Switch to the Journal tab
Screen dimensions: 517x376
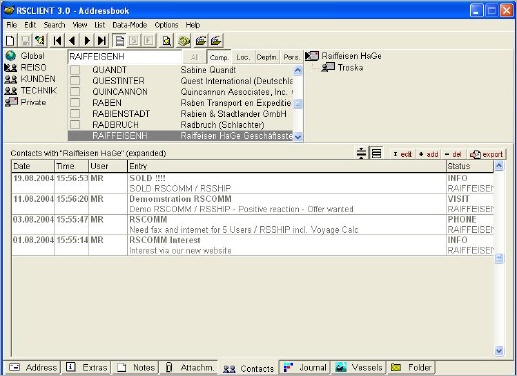coord(305,367)
